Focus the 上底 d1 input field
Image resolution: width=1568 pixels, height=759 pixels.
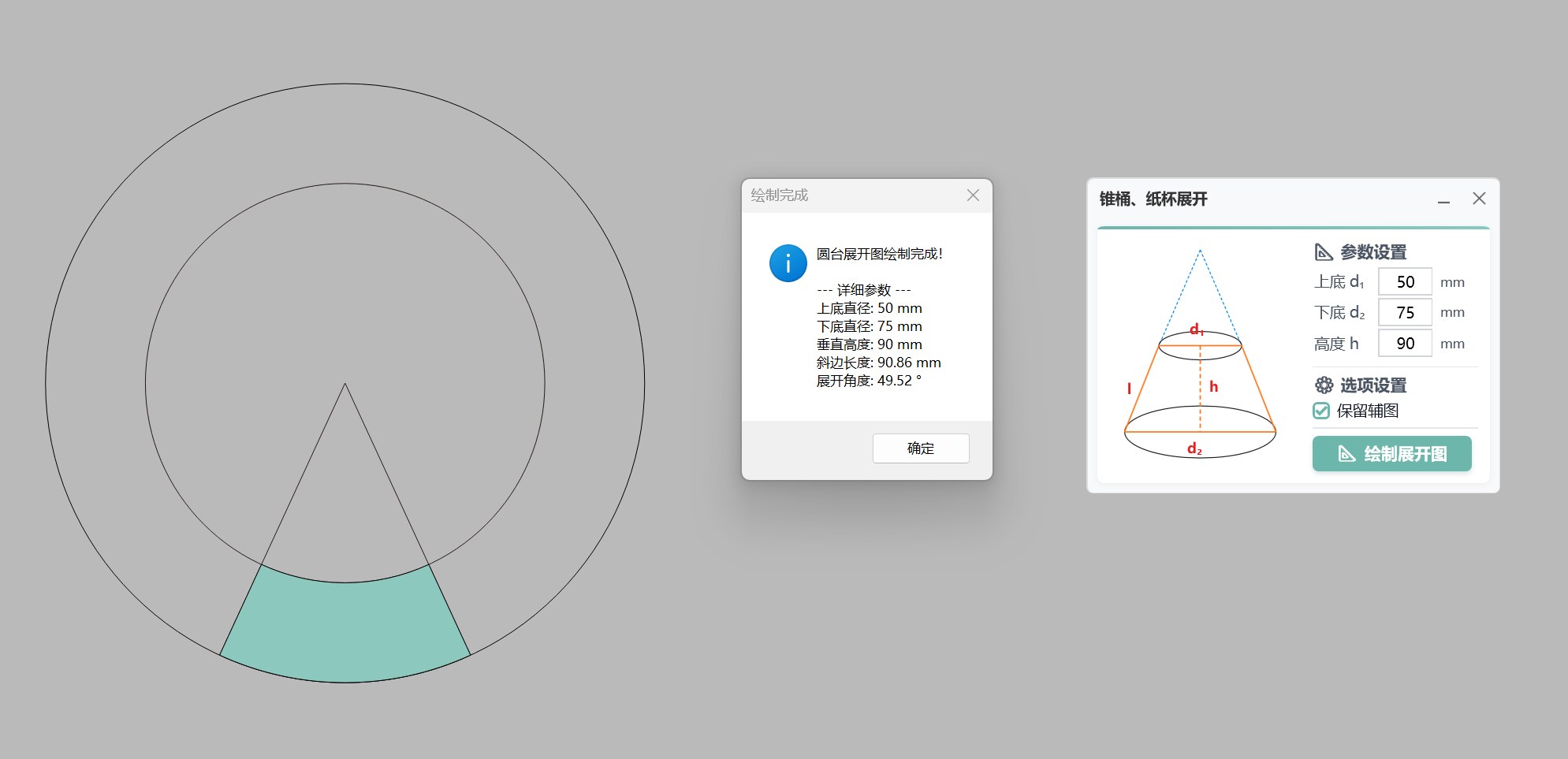pyautogui.click(x=1405, y=282)
